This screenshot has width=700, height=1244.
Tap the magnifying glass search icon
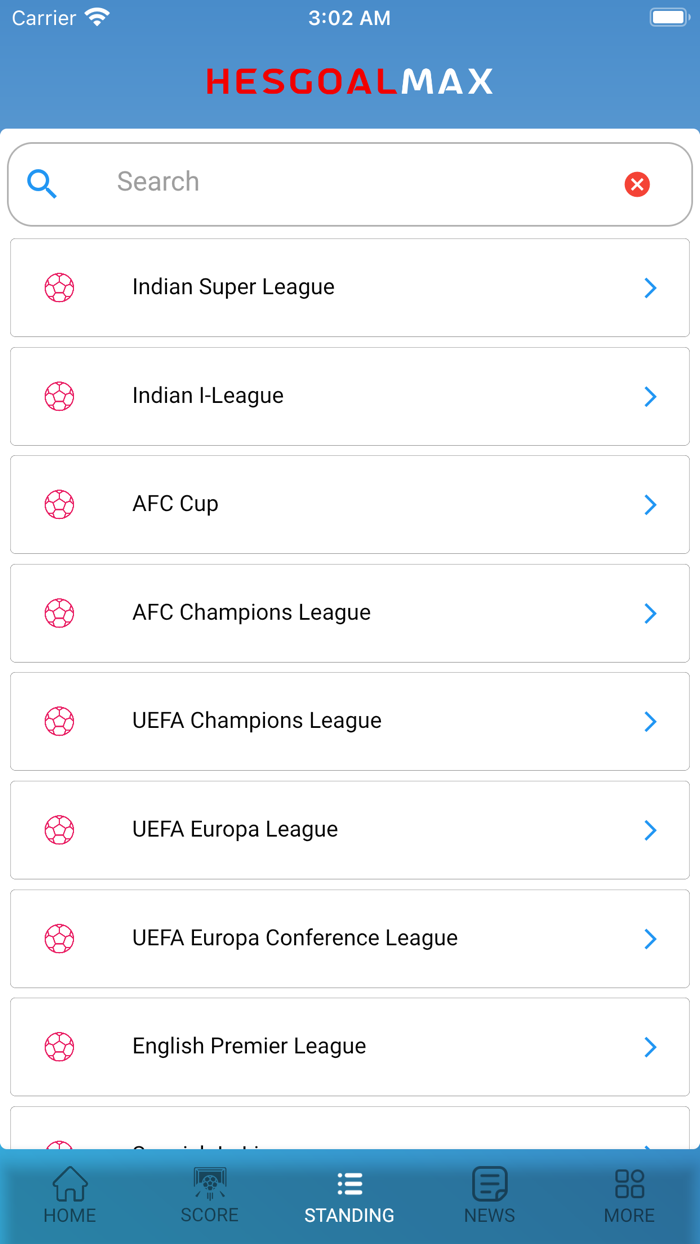click(x=42, y=184)
